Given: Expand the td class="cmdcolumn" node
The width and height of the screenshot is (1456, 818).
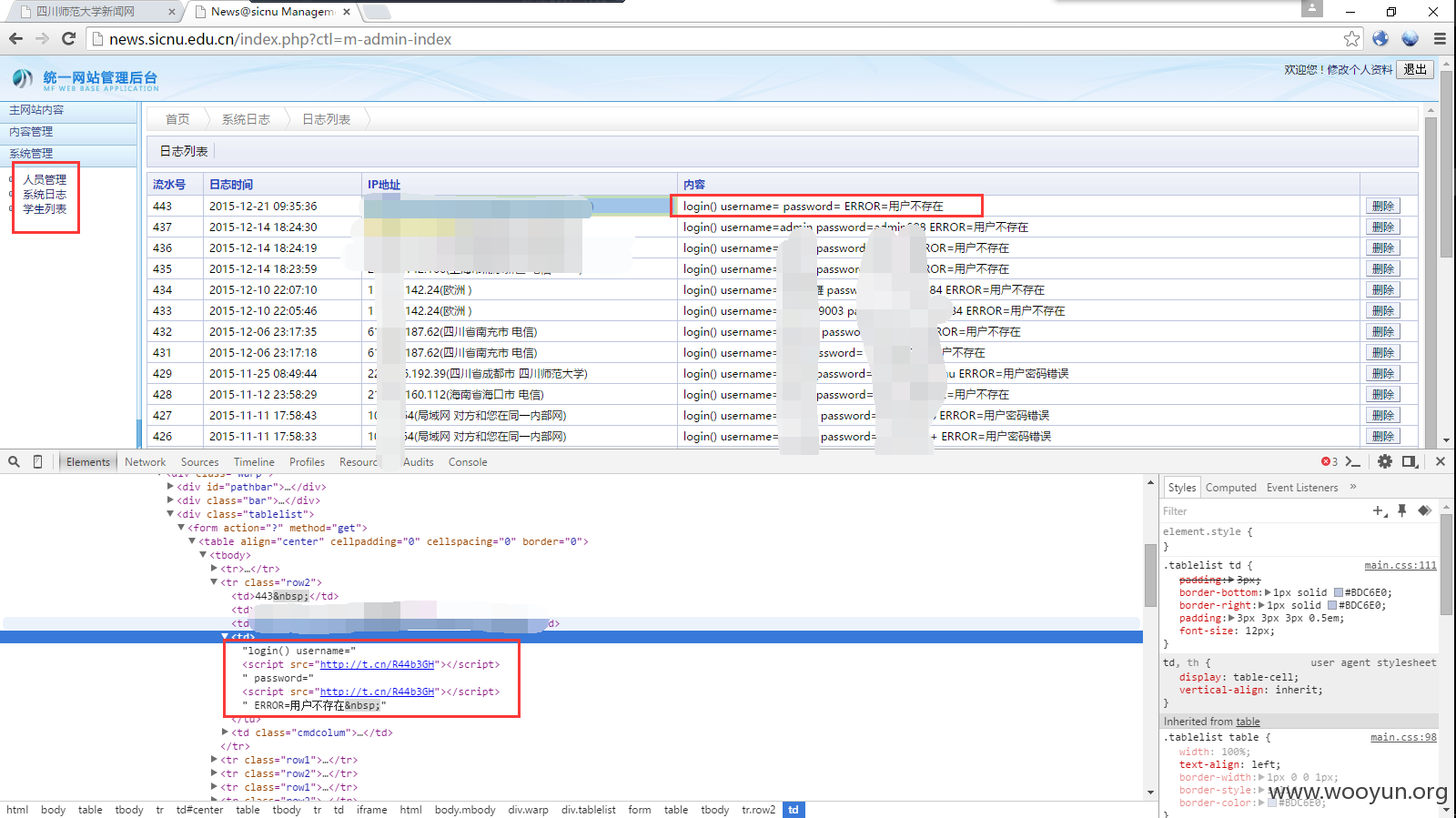Looking at the screenshot, I should pyautogui.click(x=225, y=732).
